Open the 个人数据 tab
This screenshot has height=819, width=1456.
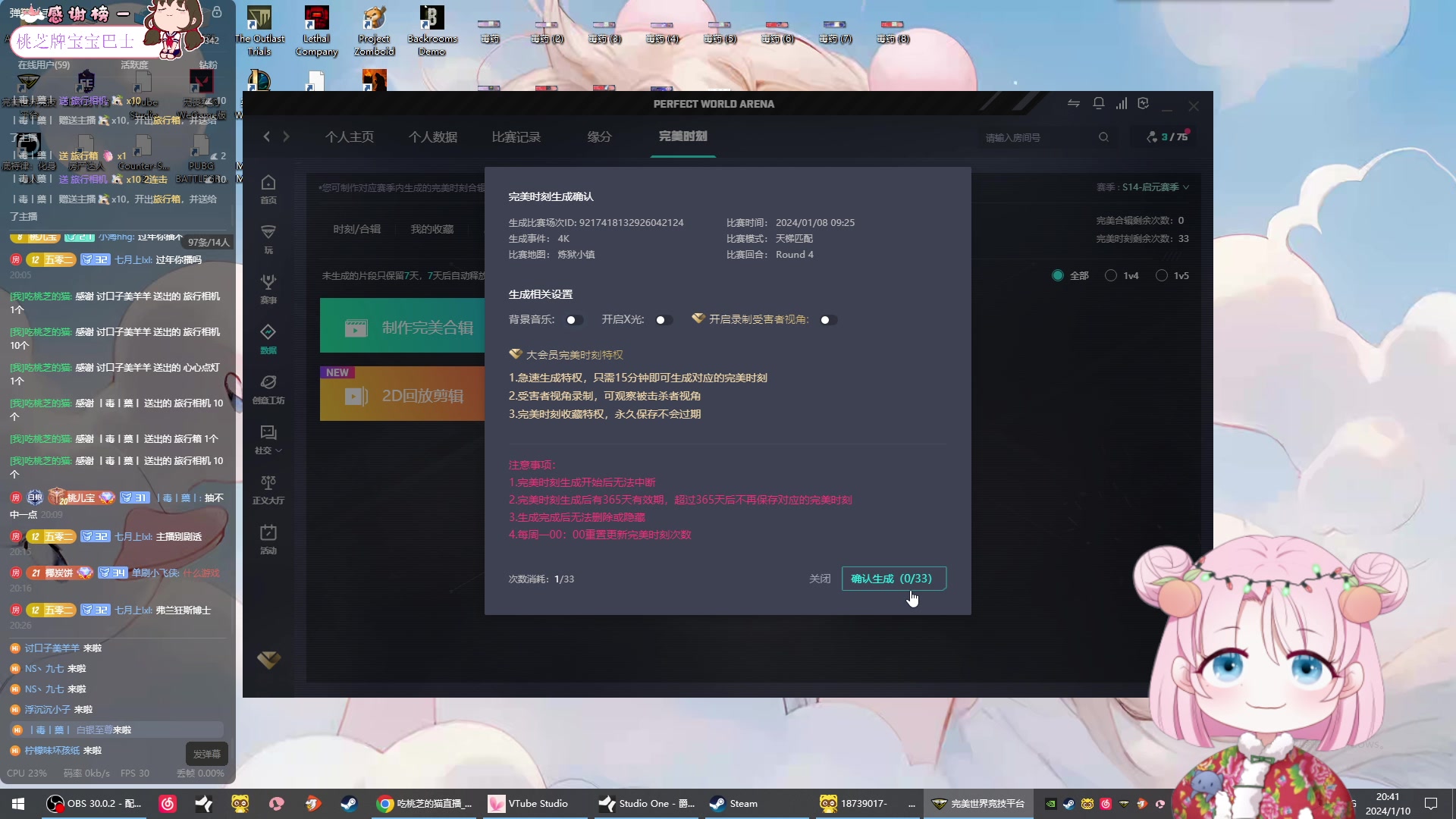433,136
